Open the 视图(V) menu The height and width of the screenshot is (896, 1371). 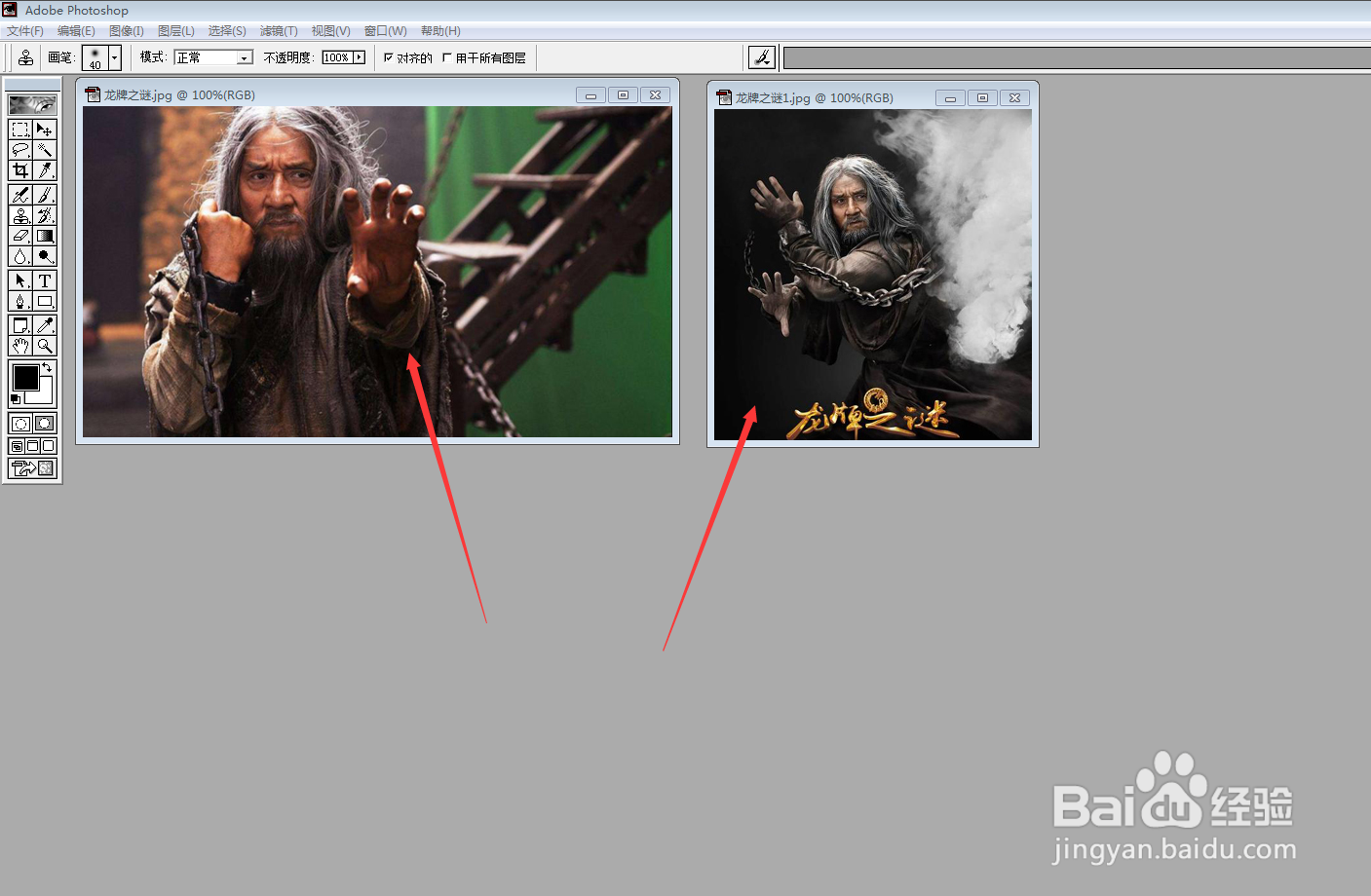(331, 31)
